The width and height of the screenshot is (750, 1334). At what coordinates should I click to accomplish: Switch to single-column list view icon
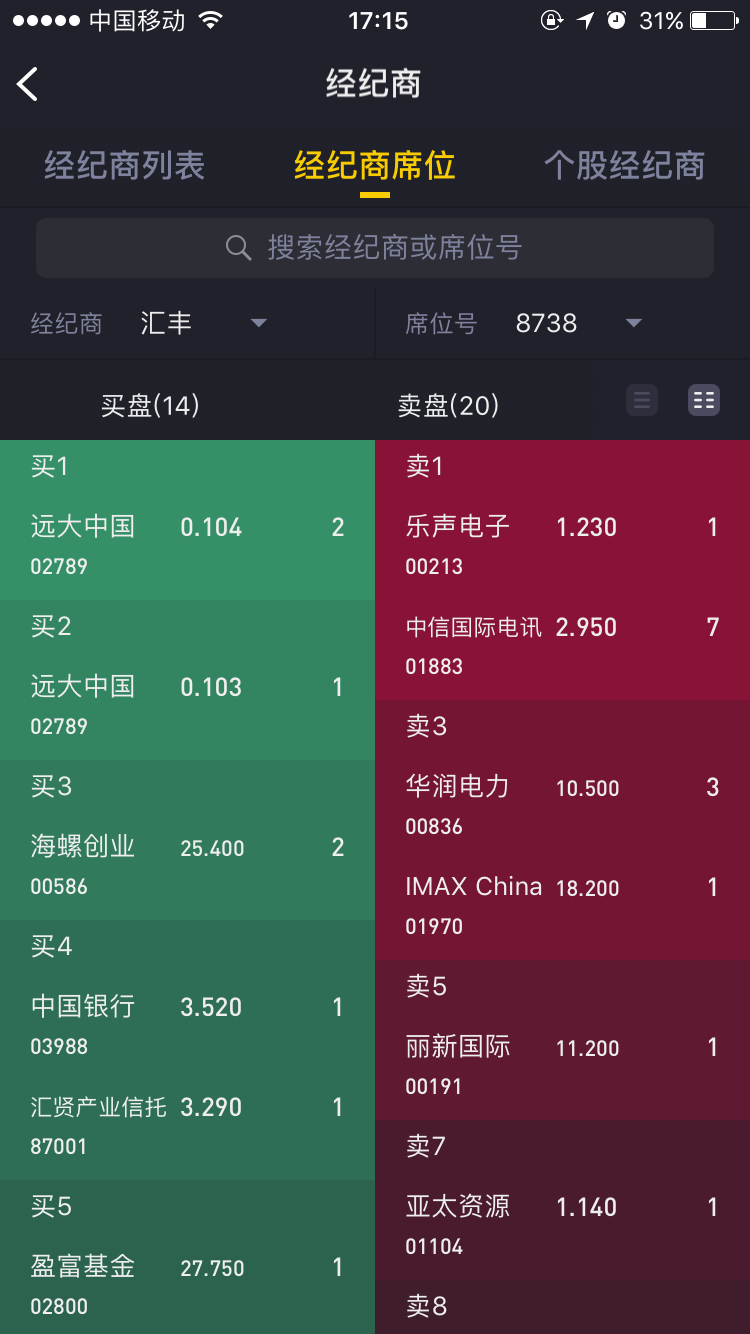click(642, 401)
